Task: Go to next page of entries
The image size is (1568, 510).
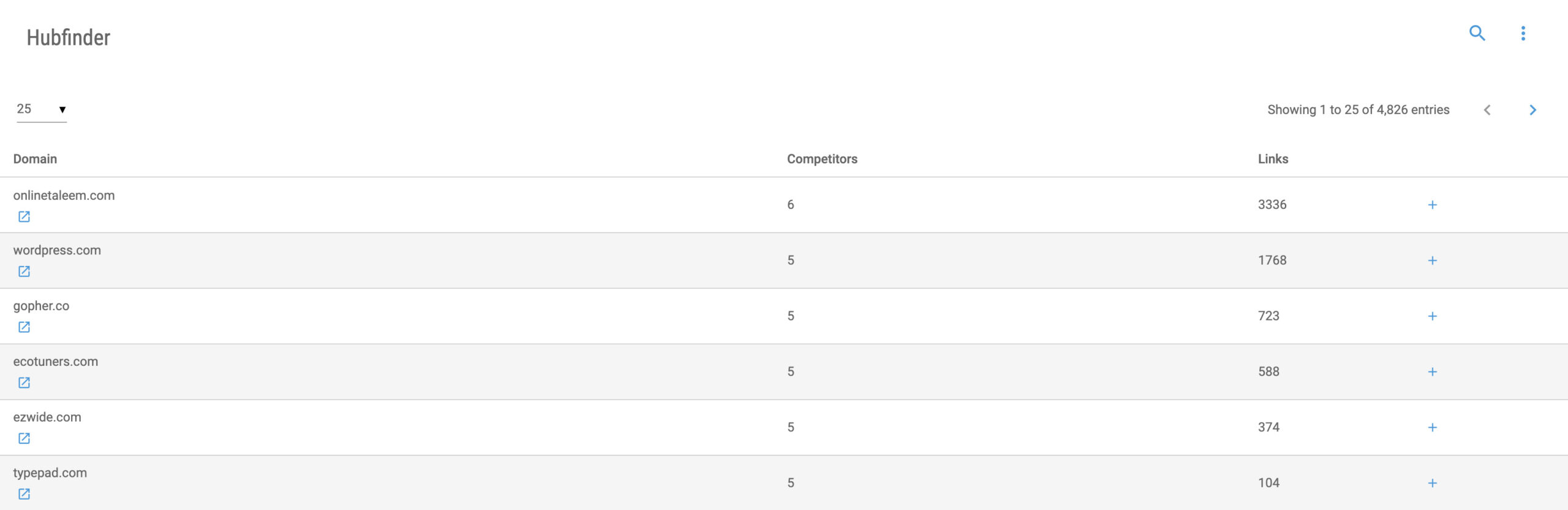Action: (x=1532, y=110)
